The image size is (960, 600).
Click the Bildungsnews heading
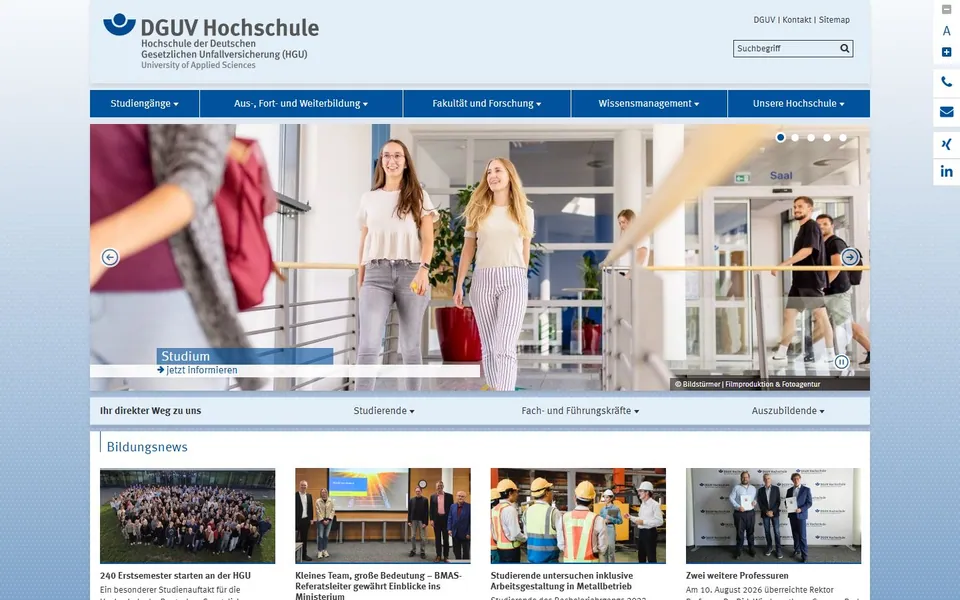tap(147, 447)
